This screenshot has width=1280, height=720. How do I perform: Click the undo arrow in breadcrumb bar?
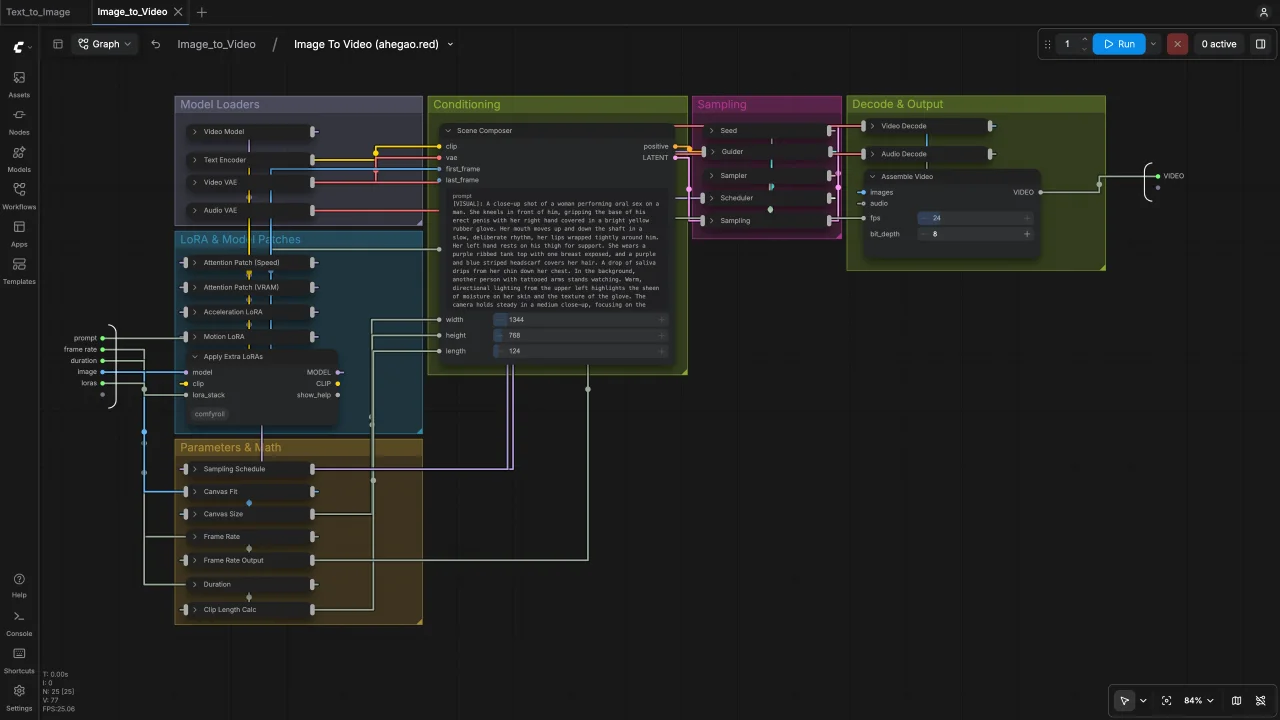tap(155, 44)
